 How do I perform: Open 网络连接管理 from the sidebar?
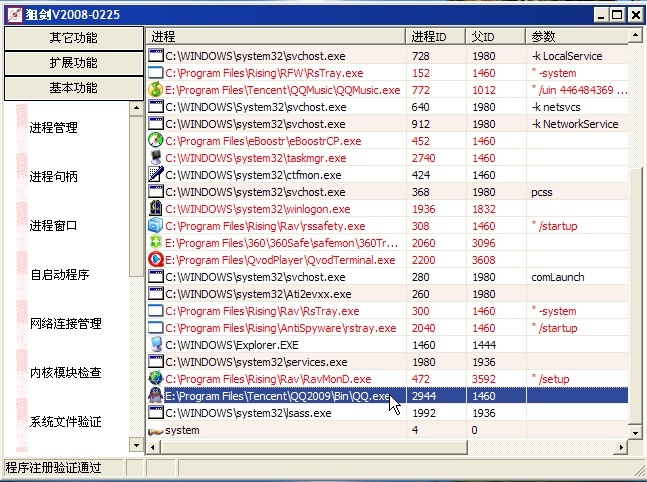66,324
